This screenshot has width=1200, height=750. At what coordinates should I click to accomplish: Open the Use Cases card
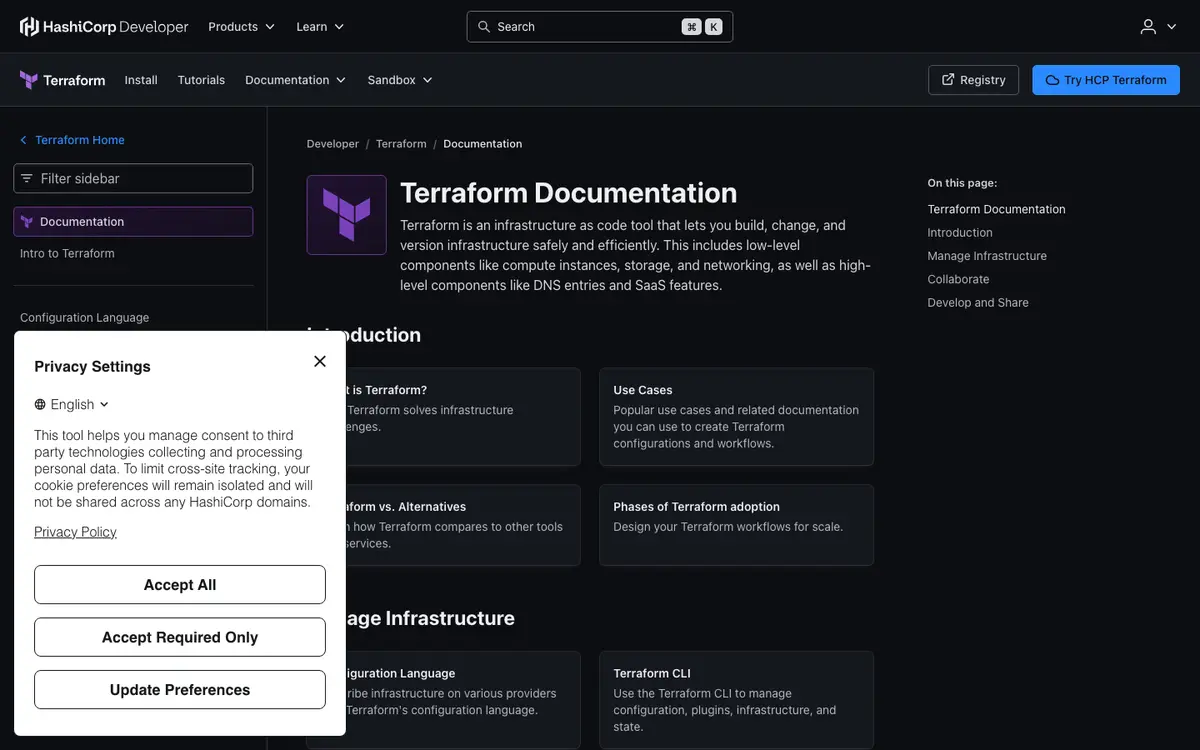coord(736,417)
